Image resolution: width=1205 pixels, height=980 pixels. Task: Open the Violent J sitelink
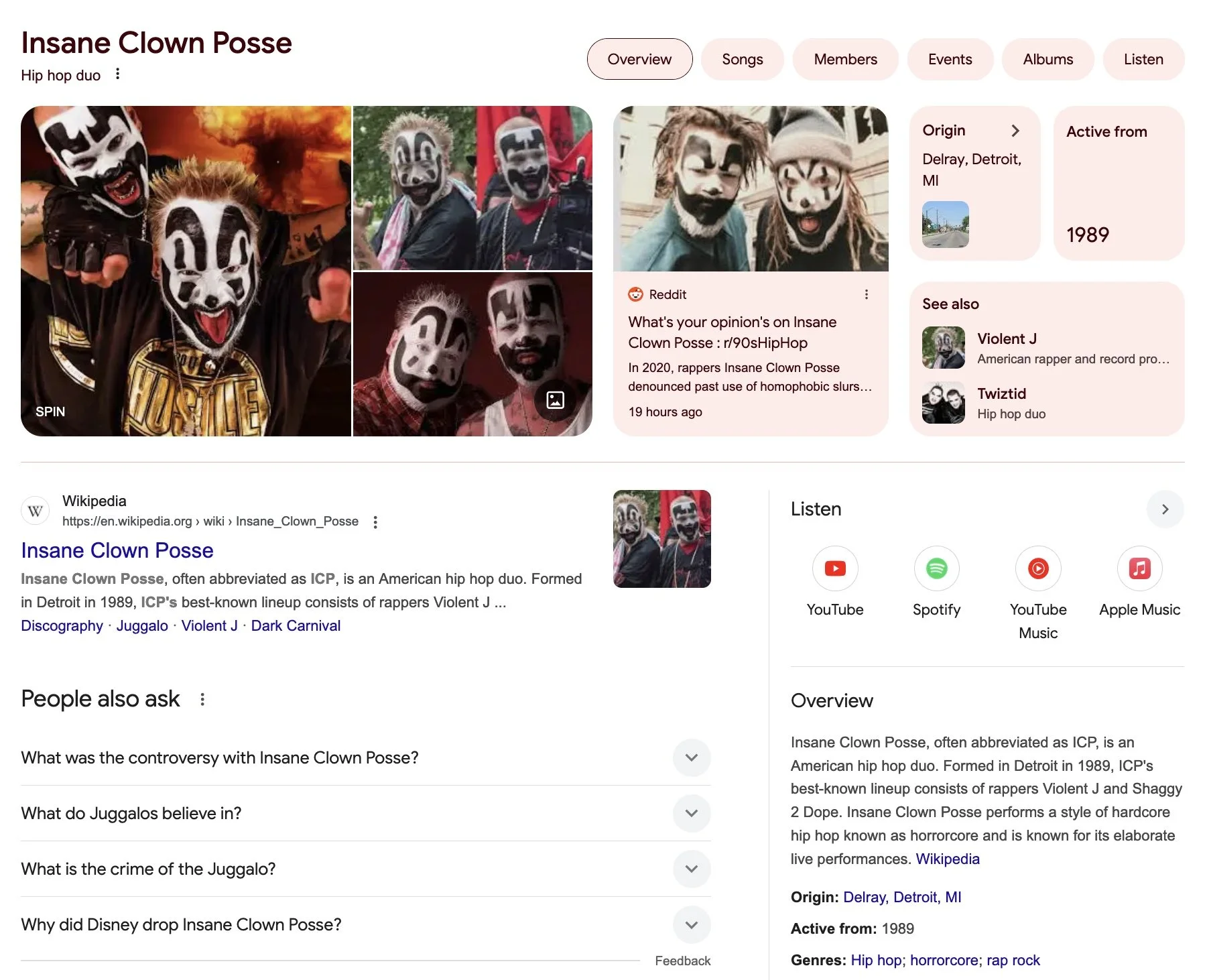click(x=209, y=625)
